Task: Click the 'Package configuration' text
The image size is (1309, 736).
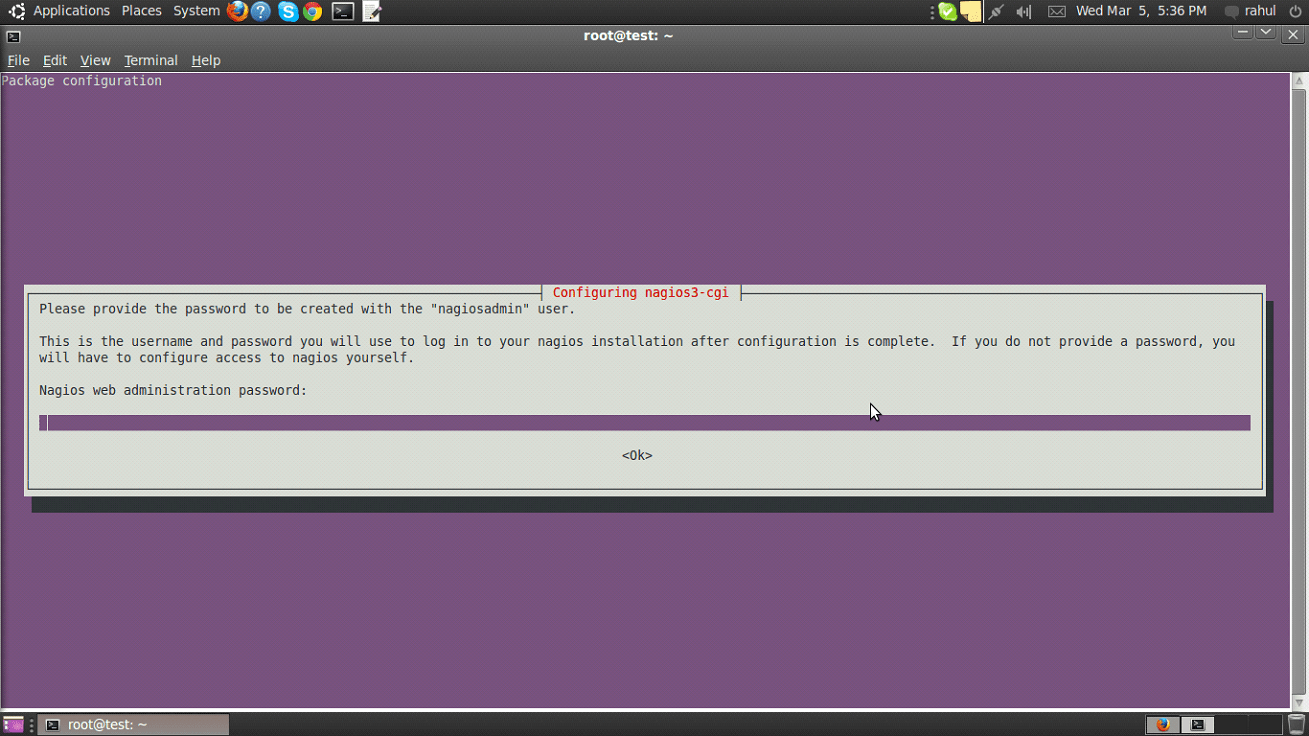Action: 82,81
